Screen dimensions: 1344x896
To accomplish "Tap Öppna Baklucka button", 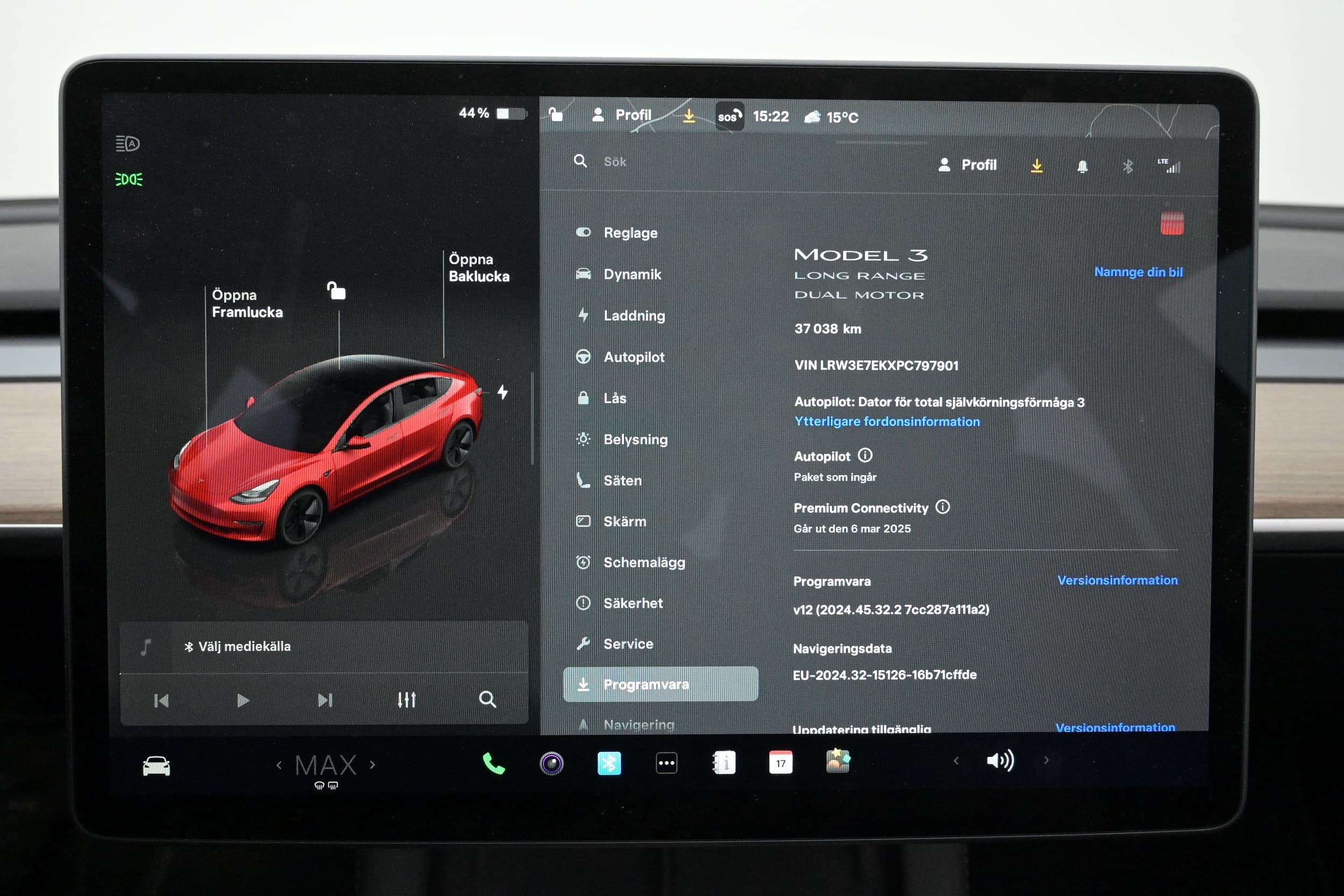I will click(479, 268).
